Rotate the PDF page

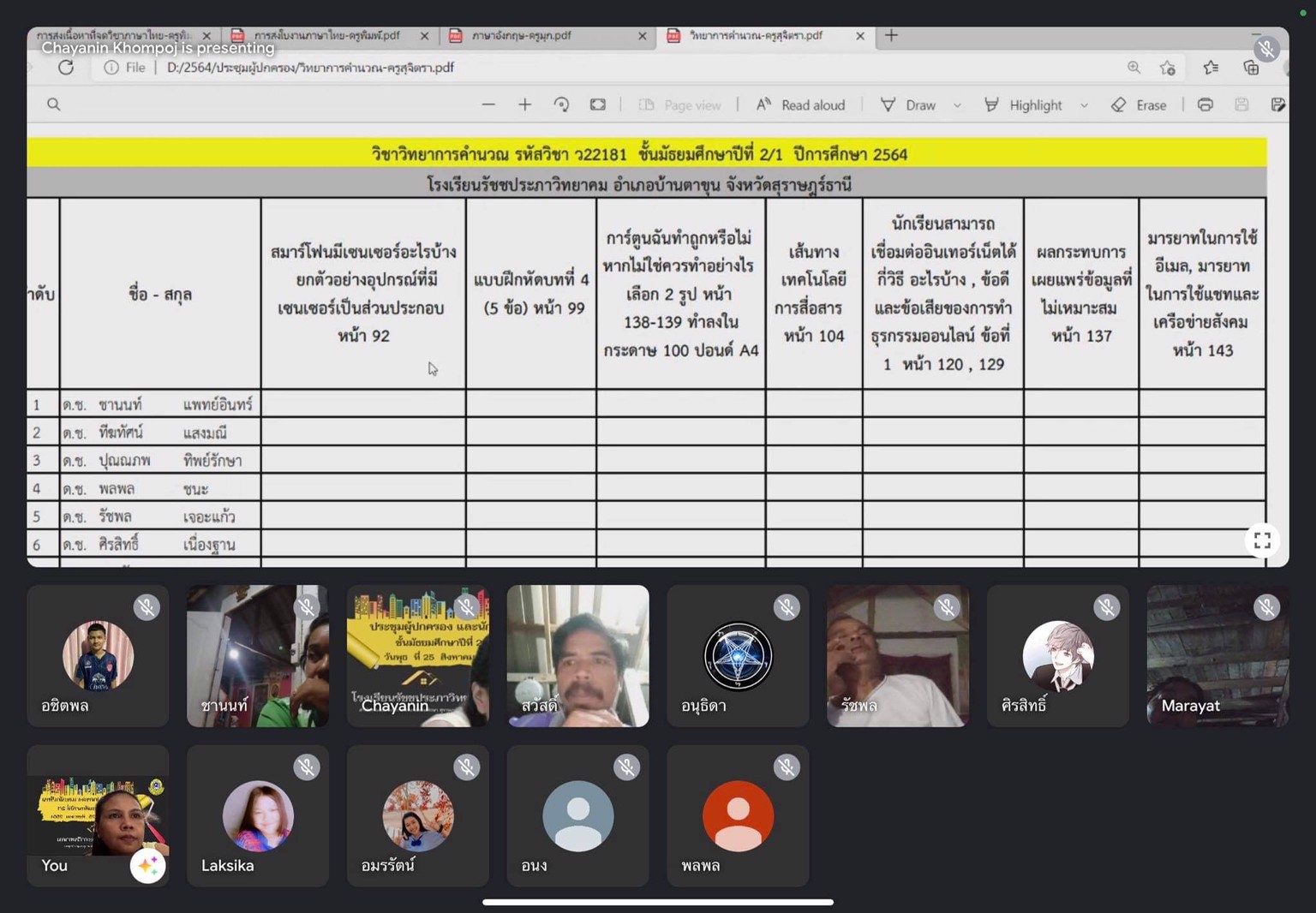561,104
